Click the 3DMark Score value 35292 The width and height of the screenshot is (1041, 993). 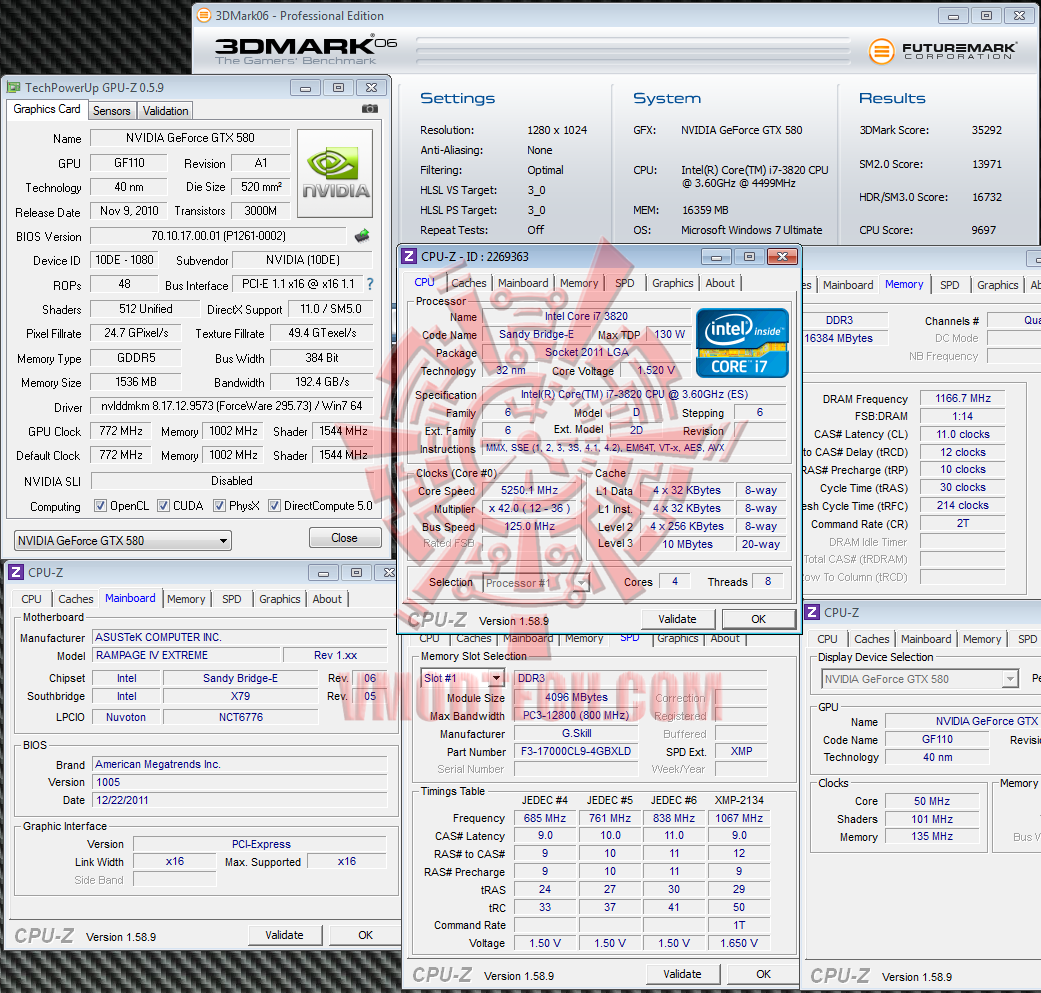tap(987, 130)
